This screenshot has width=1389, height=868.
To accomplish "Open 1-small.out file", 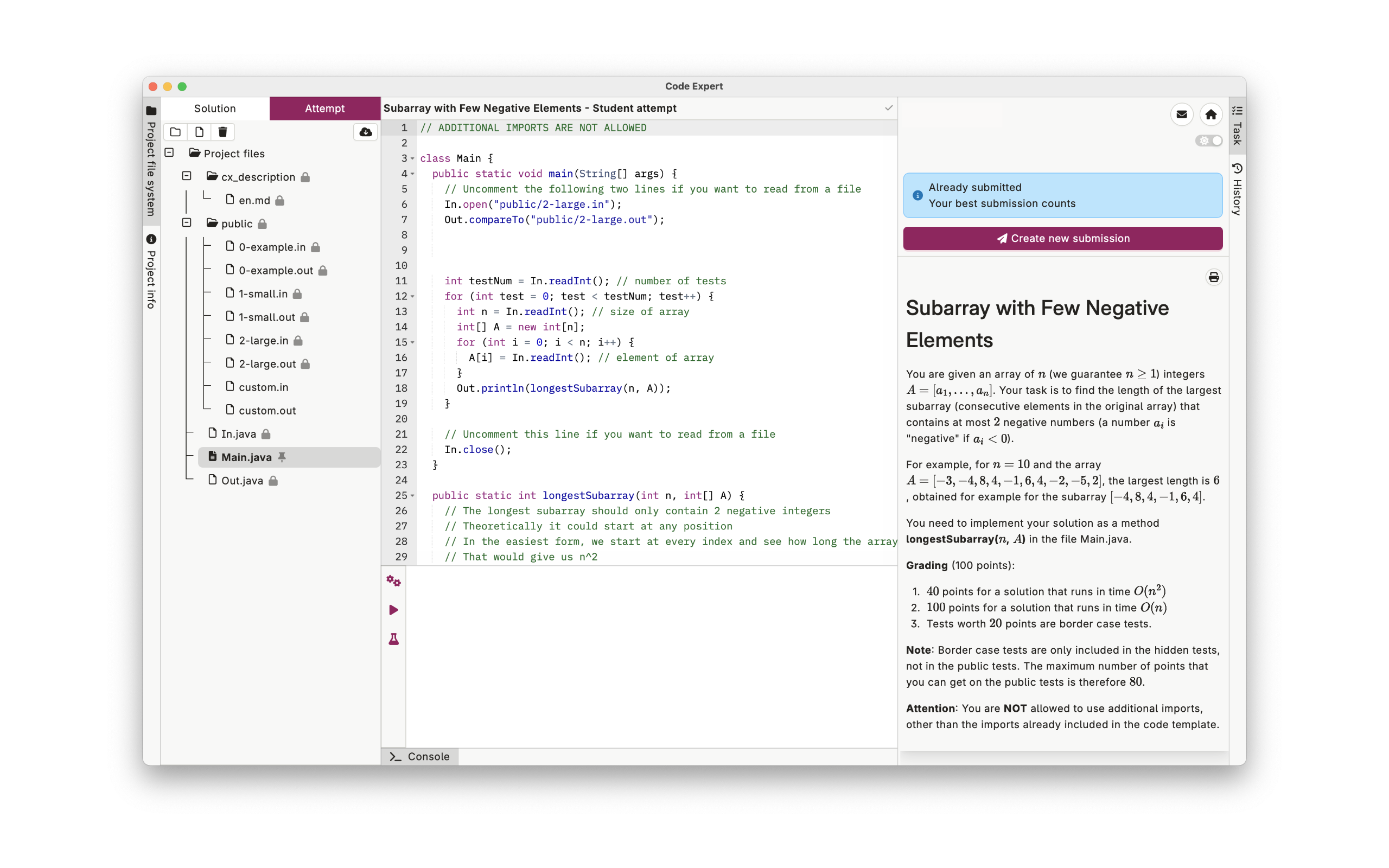I will pyautogui.click(x=267, y=317).
